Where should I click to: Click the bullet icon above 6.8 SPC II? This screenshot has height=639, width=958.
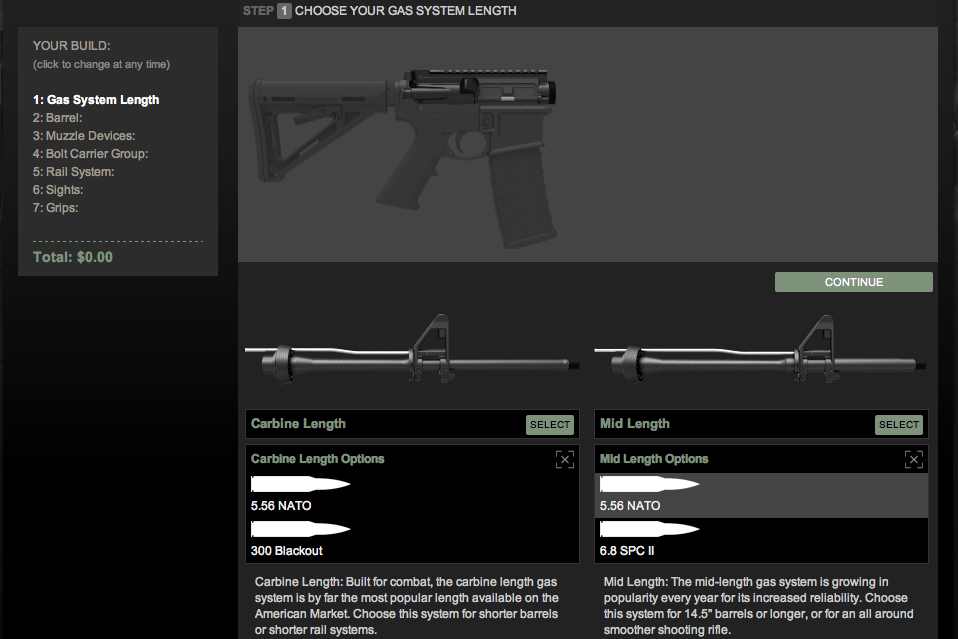[x=649, y=529]
